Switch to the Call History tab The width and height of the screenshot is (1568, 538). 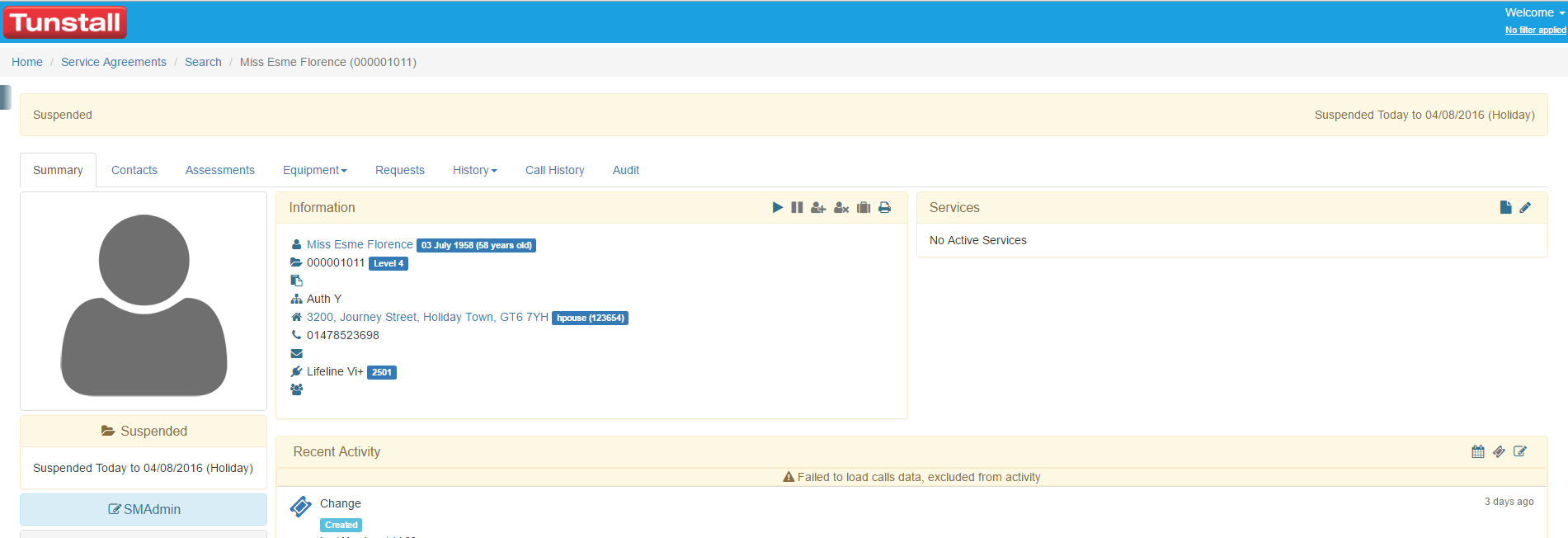554,170
